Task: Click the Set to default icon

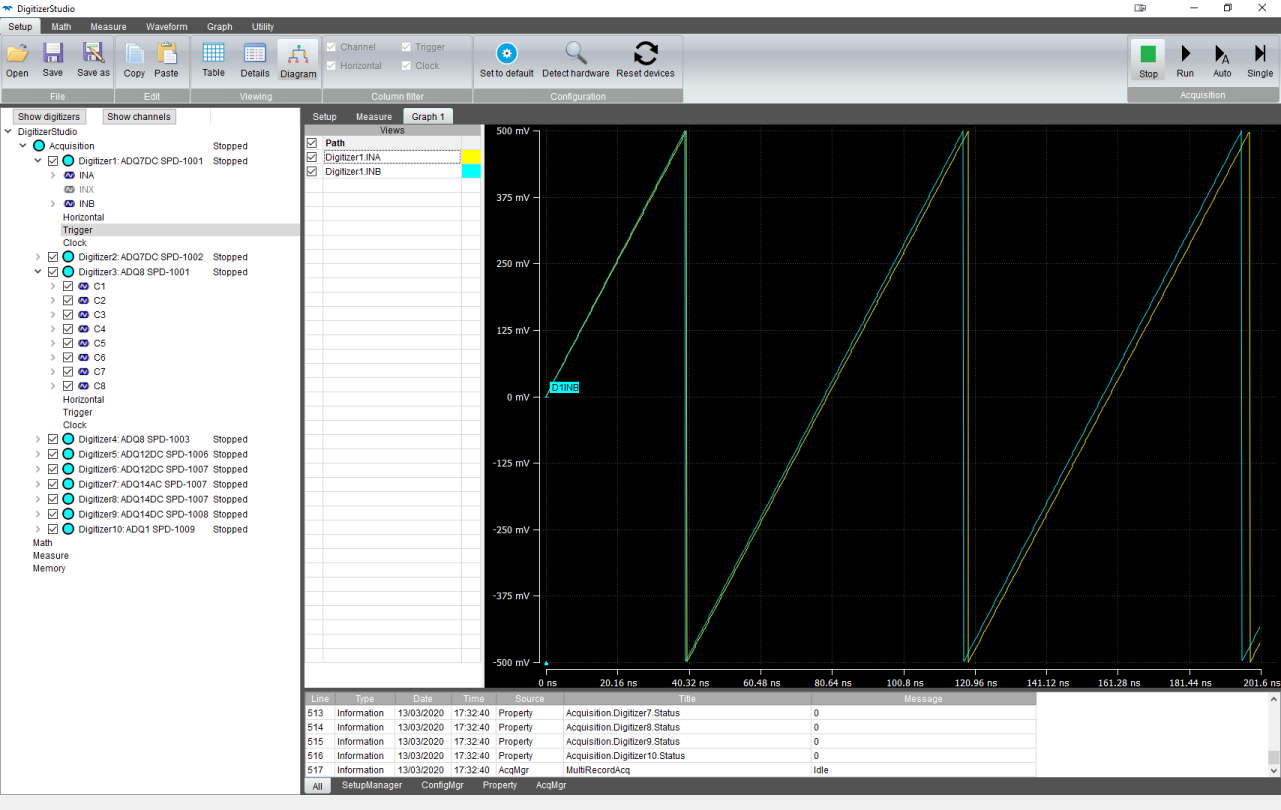Action: [x=506, y=54]
